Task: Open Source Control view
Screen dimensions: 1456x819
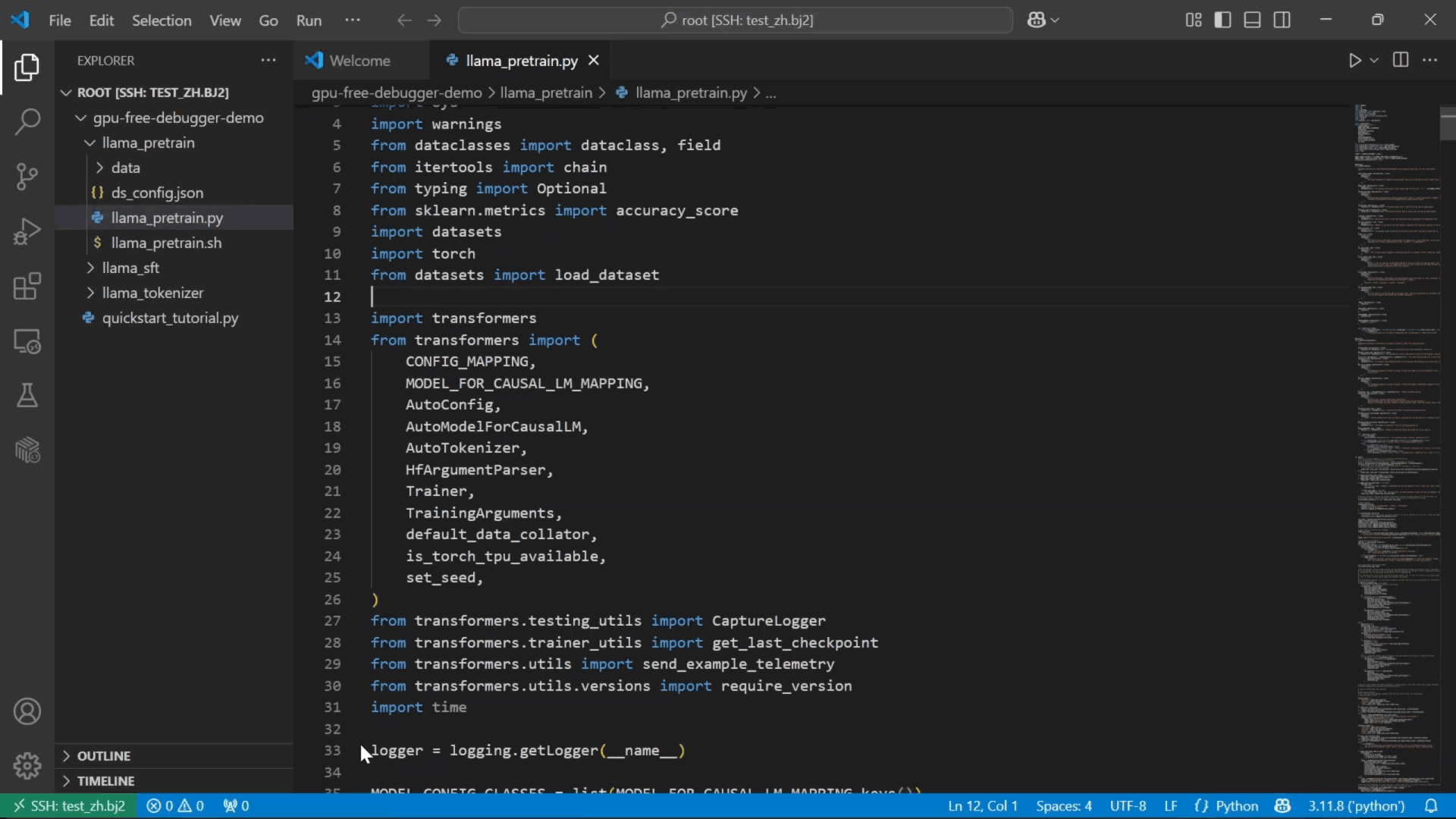Action: [27, 177]
